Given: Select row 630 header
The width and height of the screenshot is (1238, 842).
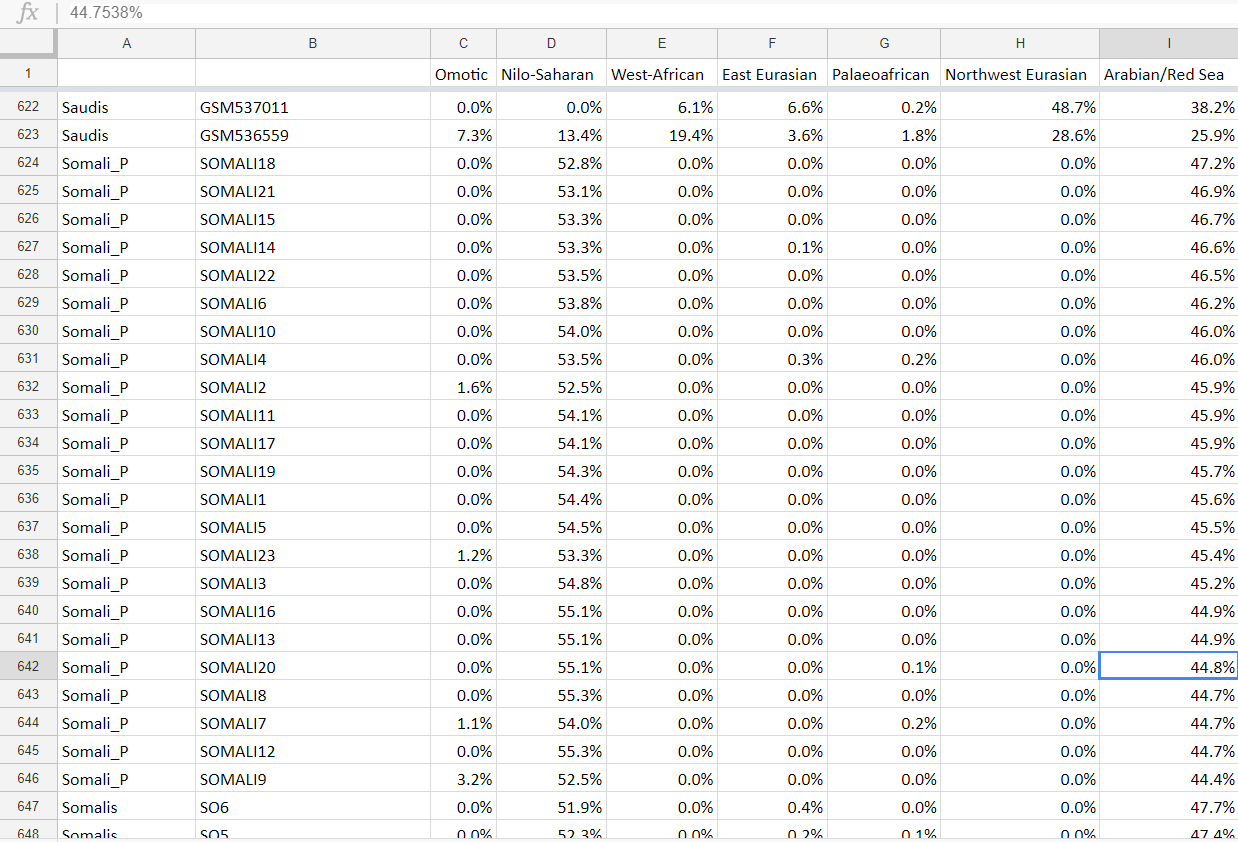Looking at the screenshot, I should (28, 331).
